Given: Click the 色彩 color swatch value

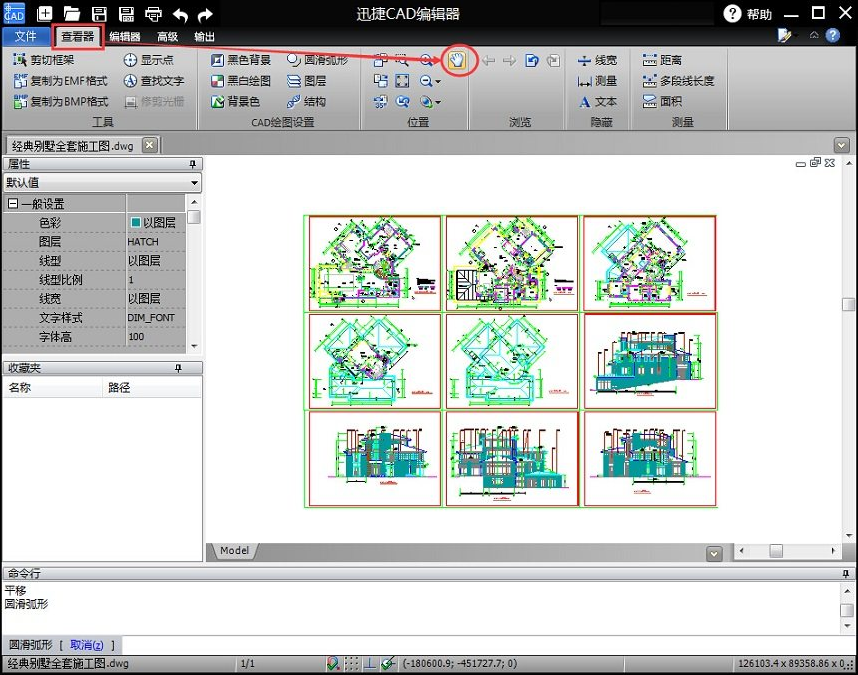Looking at the screenshot, I should (x=136, y=223).
